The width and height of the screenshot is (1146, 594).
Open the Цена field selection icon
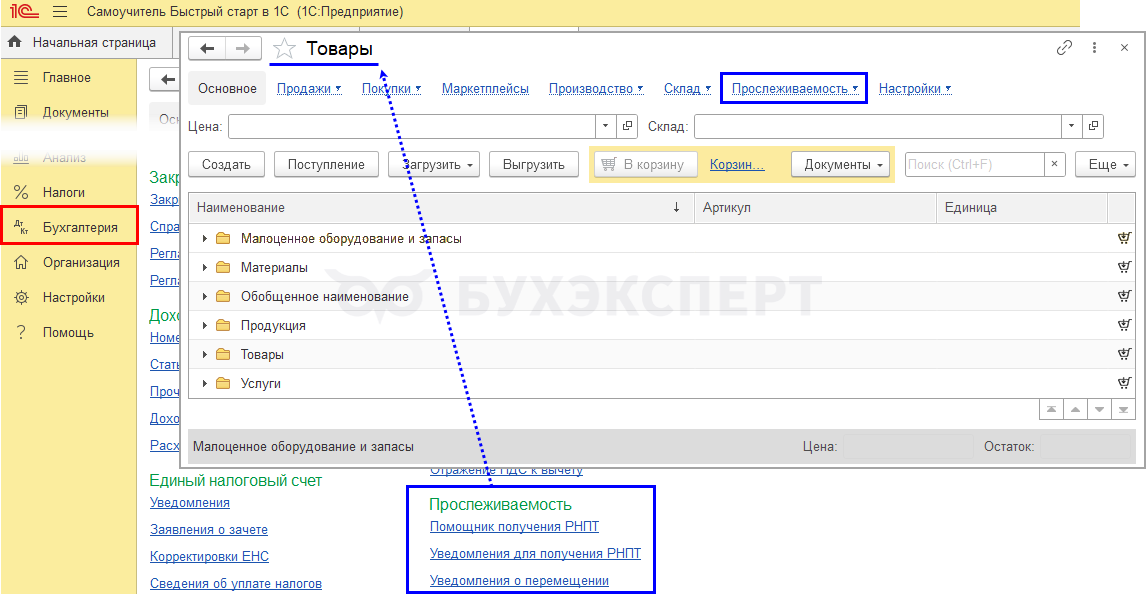click(627, 126)
